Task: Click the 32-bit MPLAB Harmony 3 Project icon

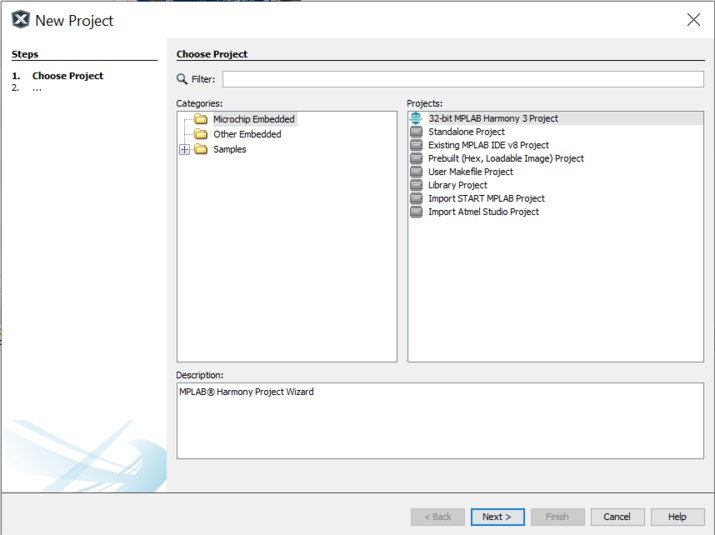Action: pyautogui.click(x=416, y=119)
